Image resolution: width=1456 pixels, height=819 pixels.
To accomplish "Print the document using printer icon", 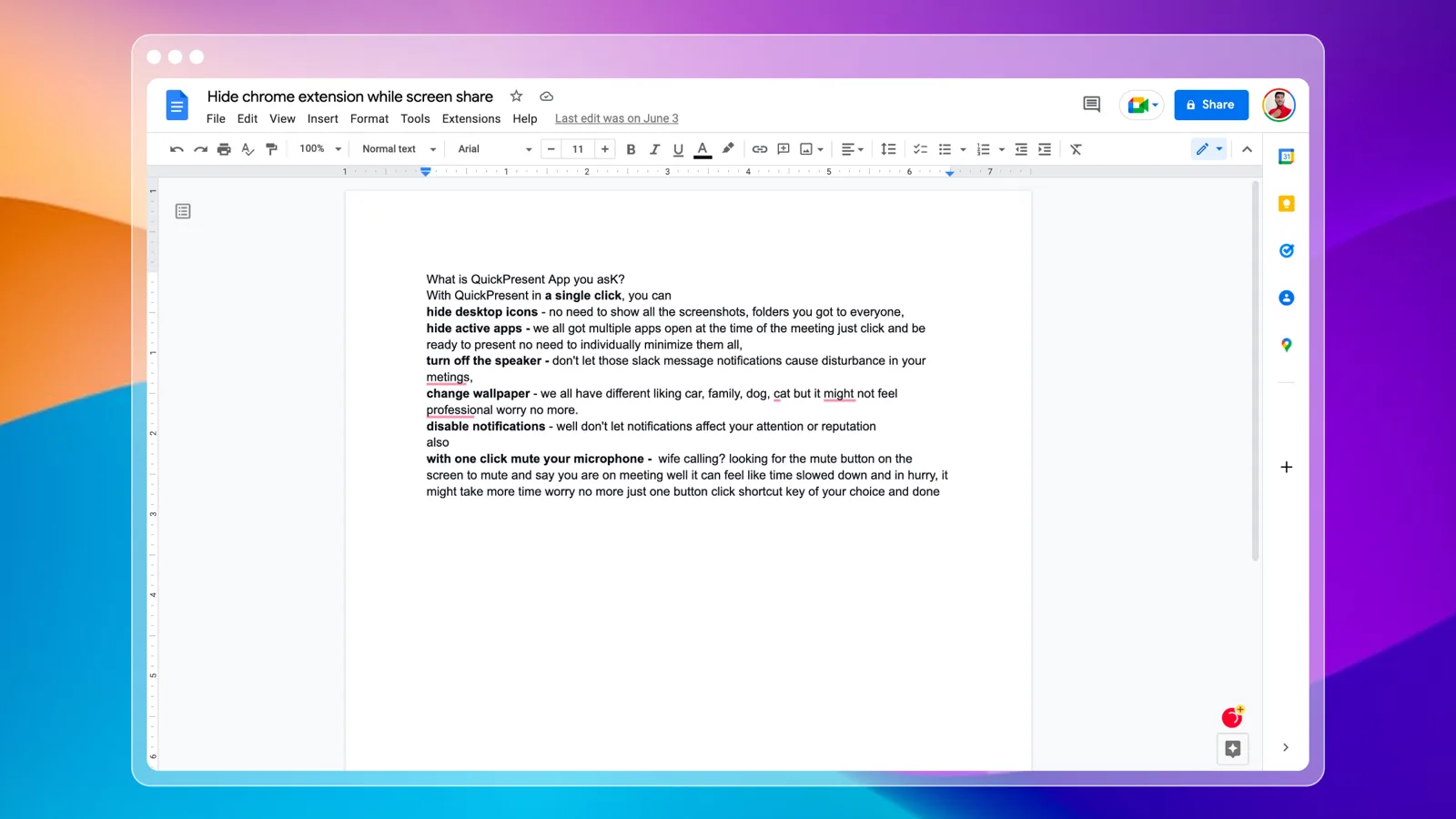I will point(224,149).
